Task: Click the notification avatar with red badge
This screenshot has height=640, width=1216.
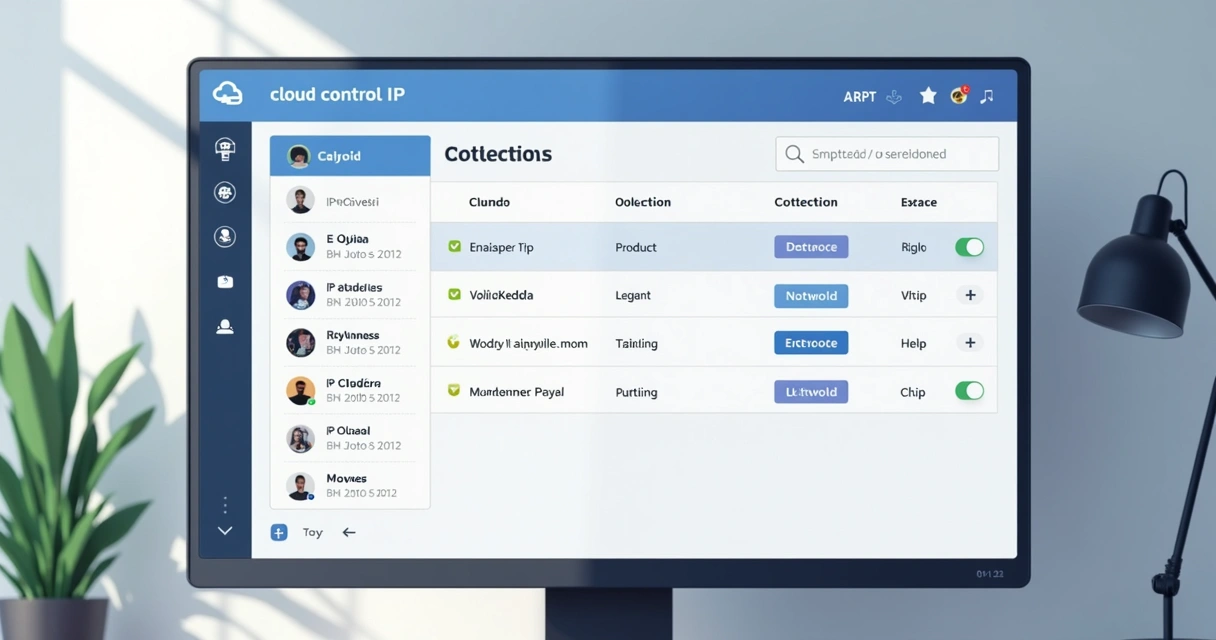Action: (x=959, y=96)
